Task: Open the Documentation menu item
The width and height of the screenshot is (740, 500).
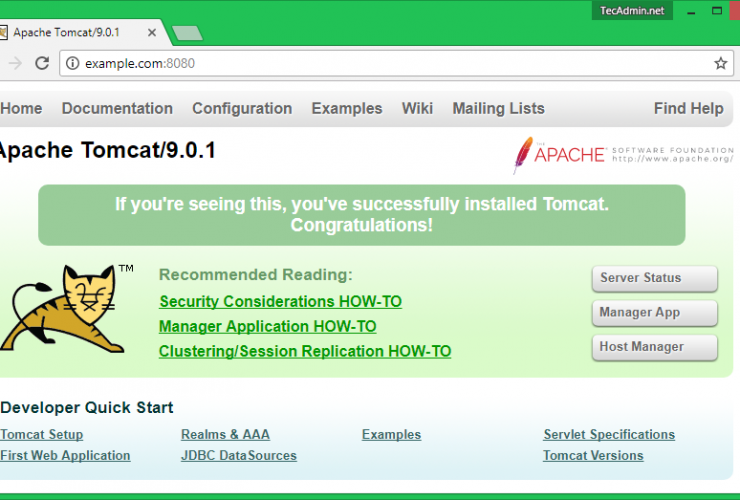Action: pos(117,108)
